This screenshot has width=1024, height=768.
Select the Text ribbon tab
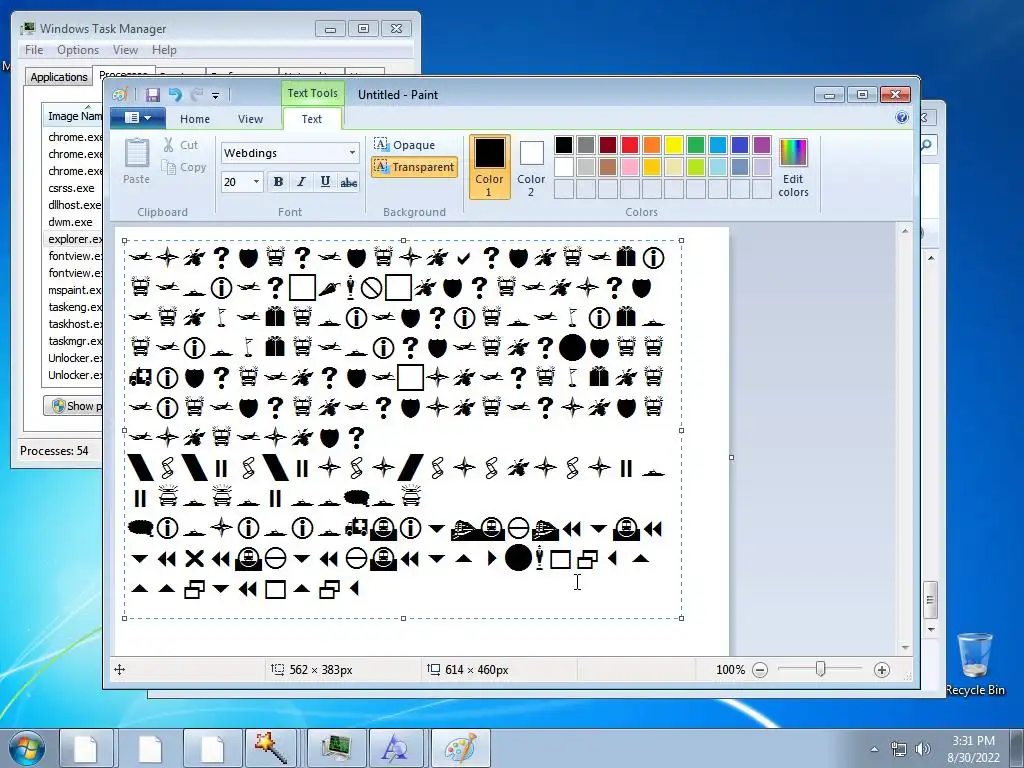tap(312, 119)
